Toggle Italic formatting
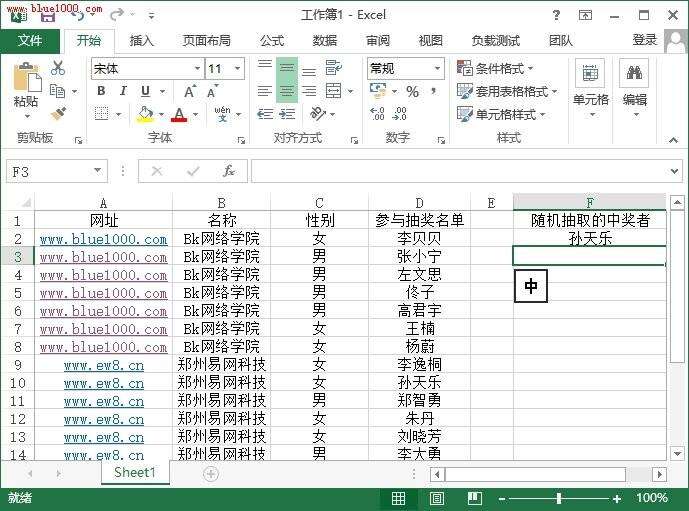Viewport: 689px width, 511px height. click(x=123, y=91)
